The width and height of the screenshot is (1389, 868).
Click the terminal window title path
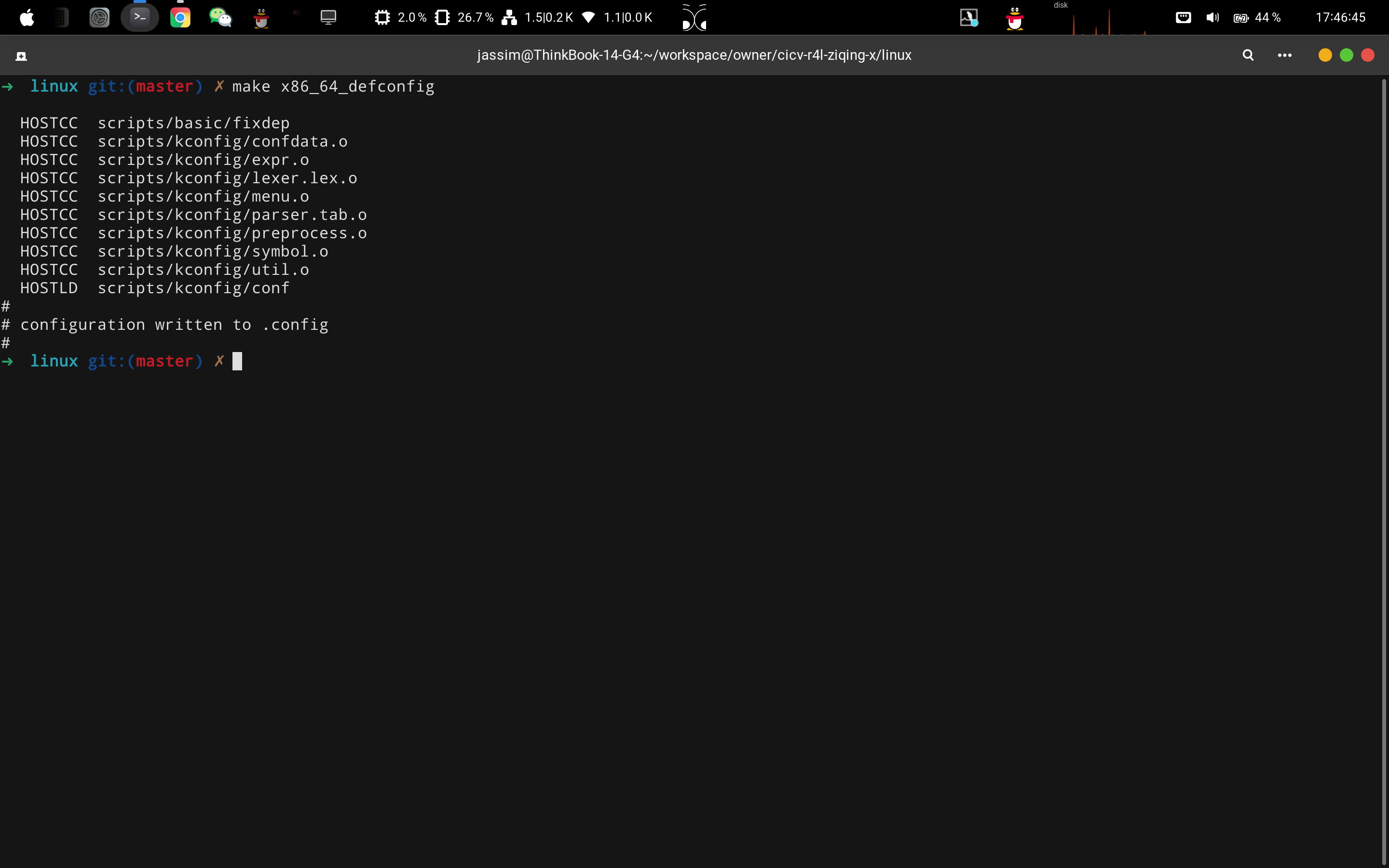point(694,55)
